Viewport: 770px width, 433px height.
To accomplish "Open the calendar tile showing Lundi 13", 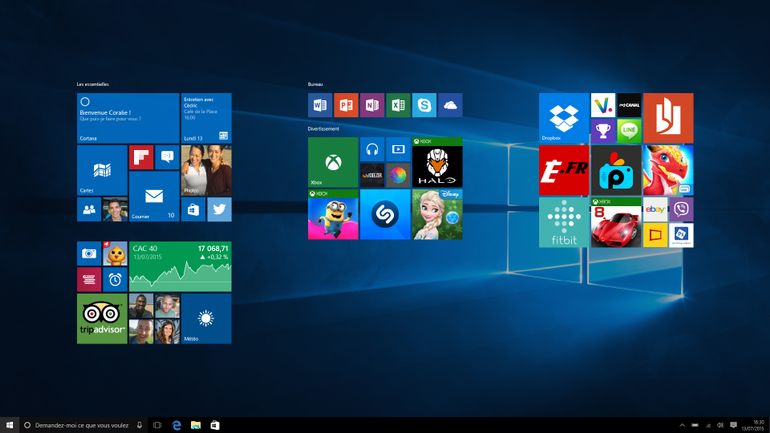I will [x=206, y=118].
